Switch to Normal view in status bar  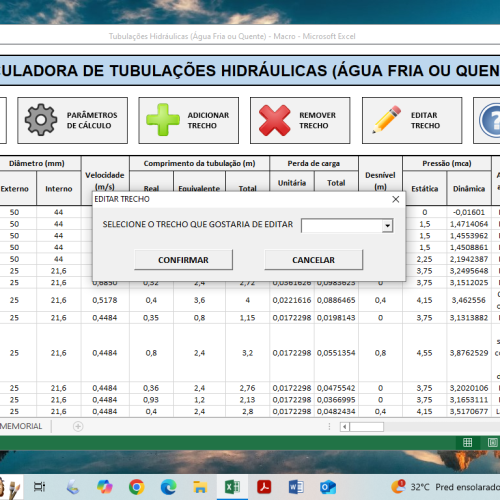(x=467, y=442)
